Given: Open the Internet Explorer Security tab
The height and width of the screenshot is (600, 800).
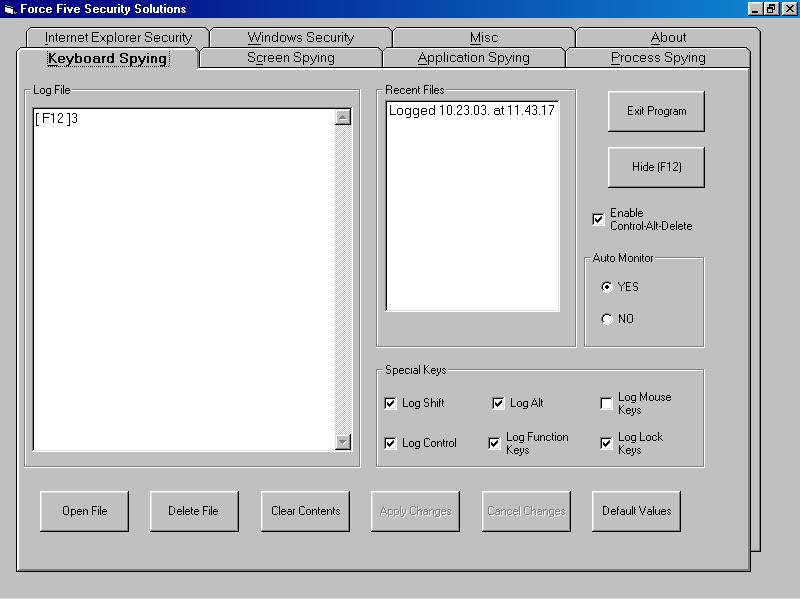Looking at the screenshot, I should 118,38.
